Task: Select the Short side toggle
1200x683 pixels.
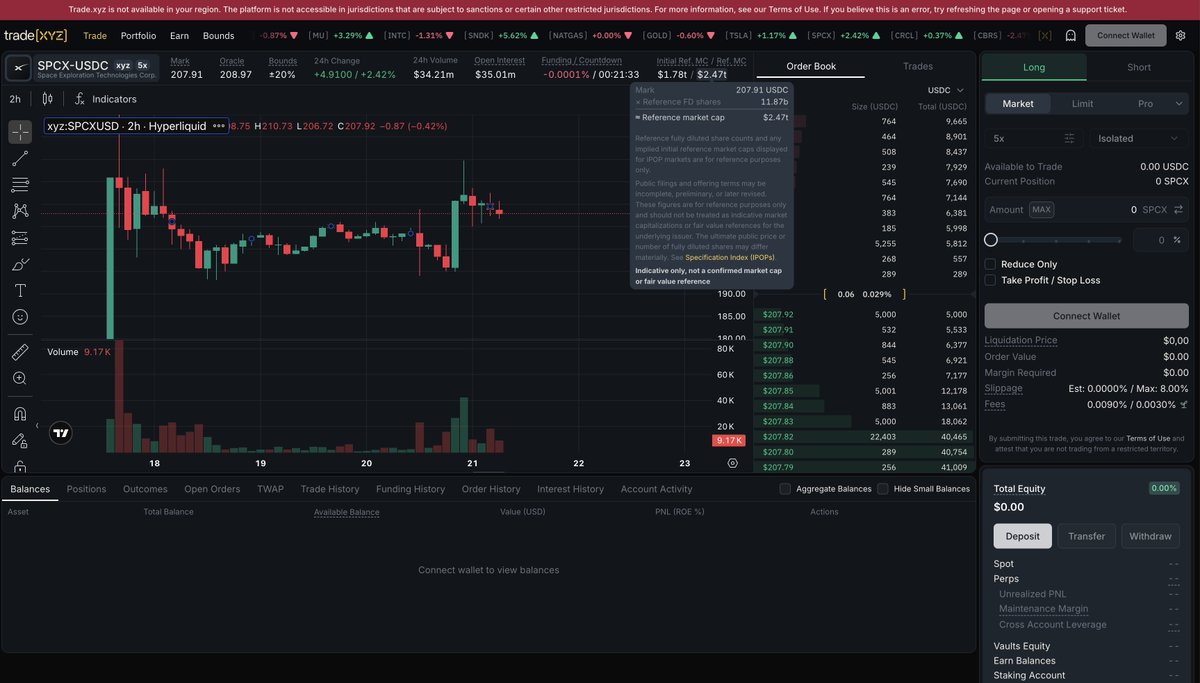Action: click(1138, 67)
